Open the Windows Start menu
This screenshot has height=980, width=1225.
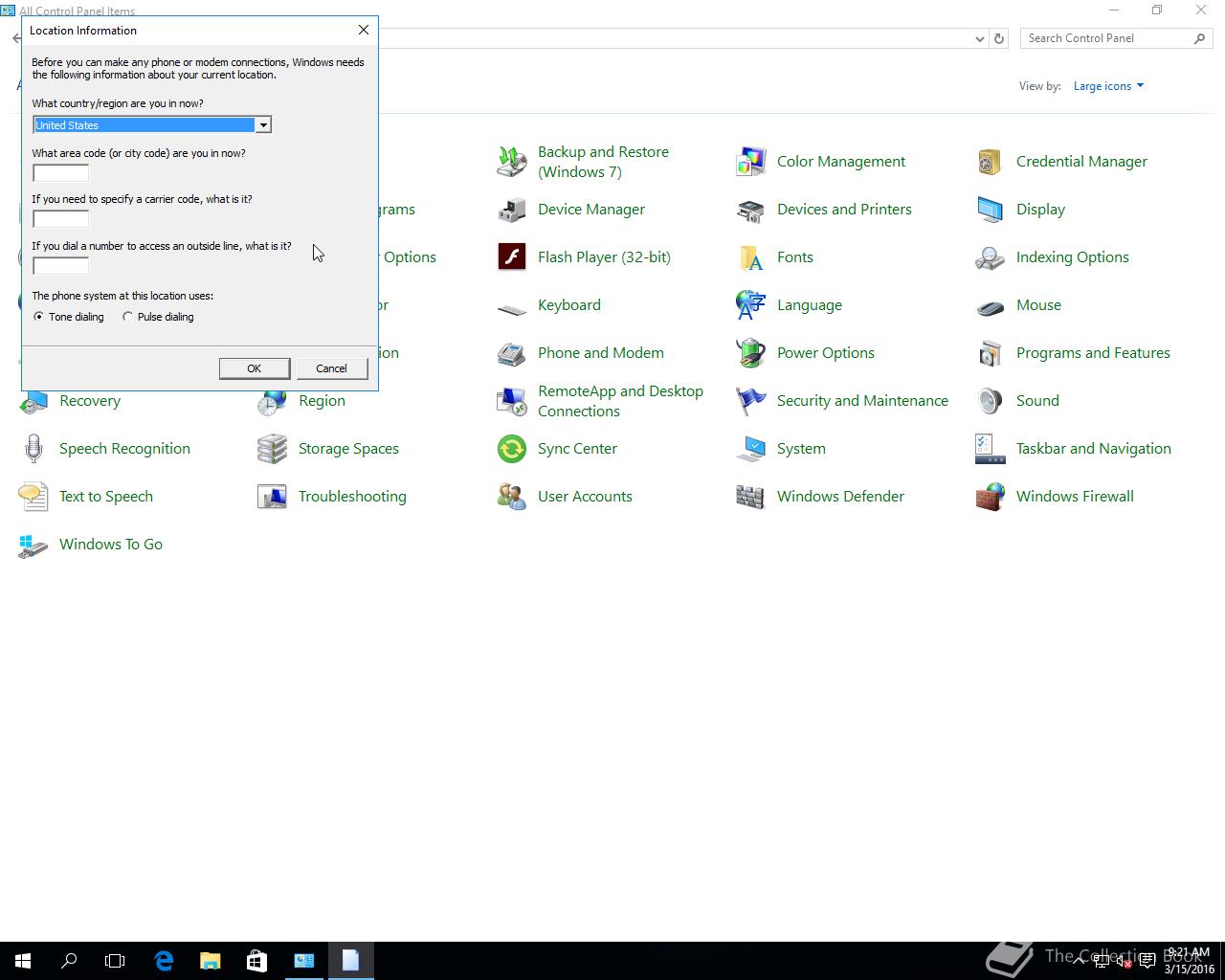pos(23,961)
